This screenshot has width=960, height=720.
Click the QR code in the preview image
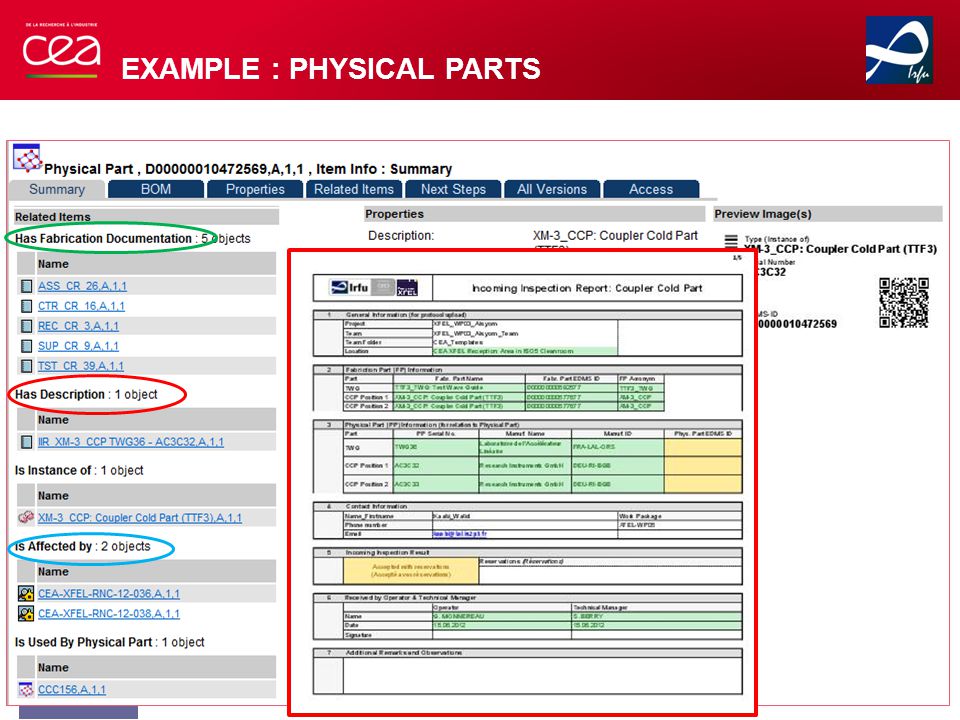tap(904, 302)
